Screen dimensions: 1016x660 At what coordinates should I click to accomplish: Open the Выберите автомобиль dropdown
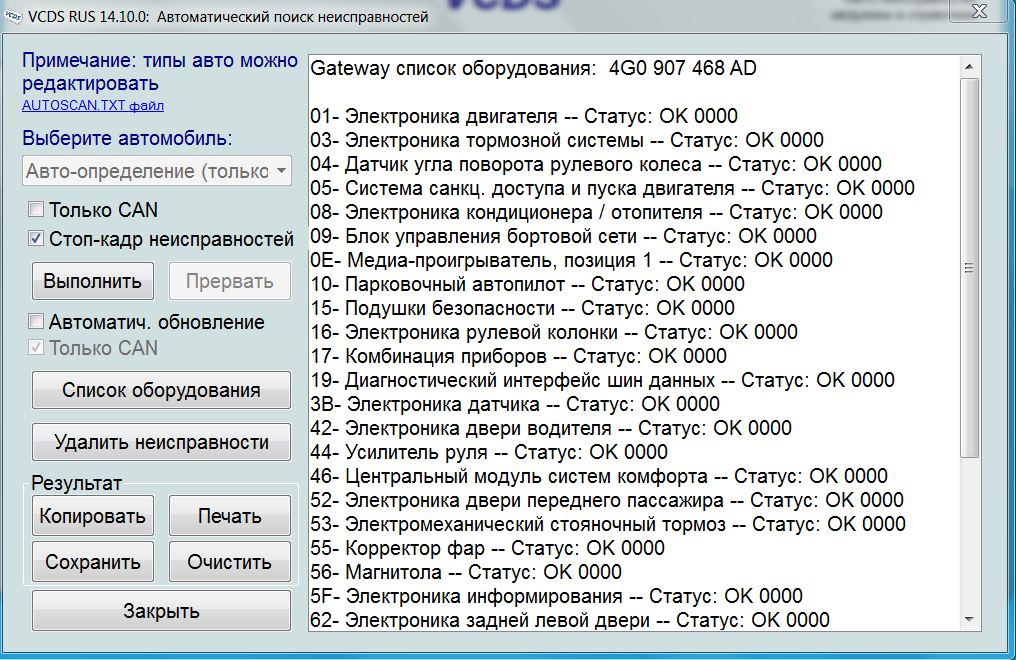[157, 171]
